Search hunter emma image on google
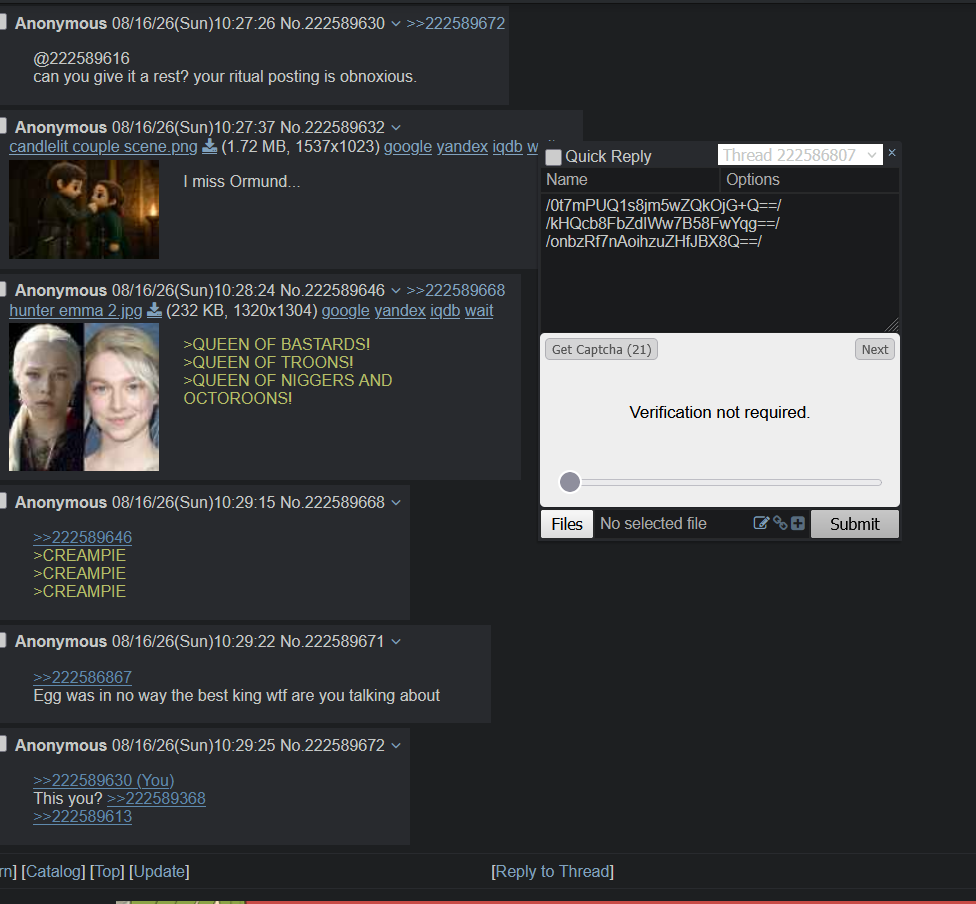Viewport: 976px width, 904px height. [x=345, y=310]
